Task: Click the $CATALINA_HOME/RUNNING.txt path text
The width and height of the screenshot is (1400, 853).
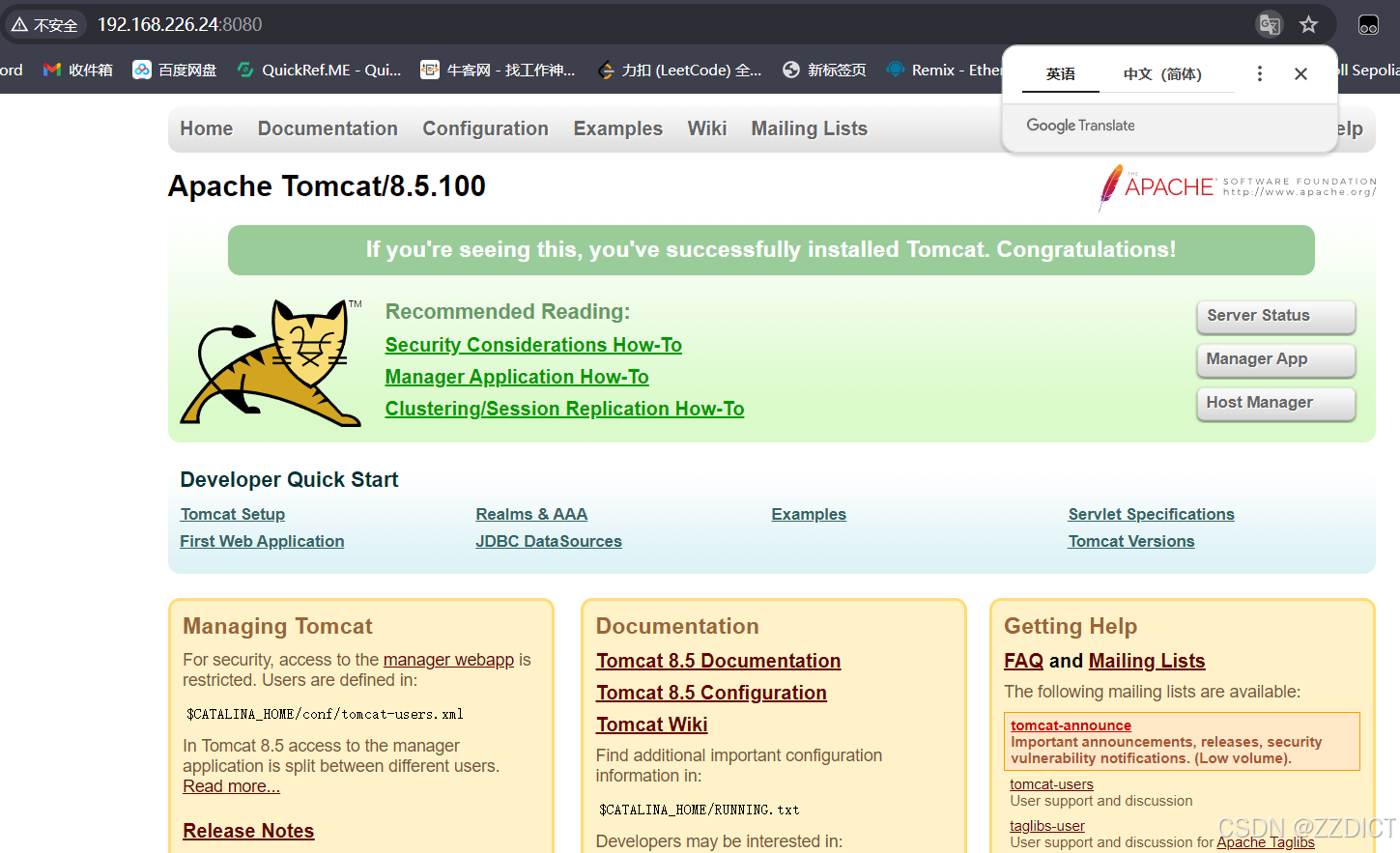Action: pyautogui.click(x=699, y=810)
